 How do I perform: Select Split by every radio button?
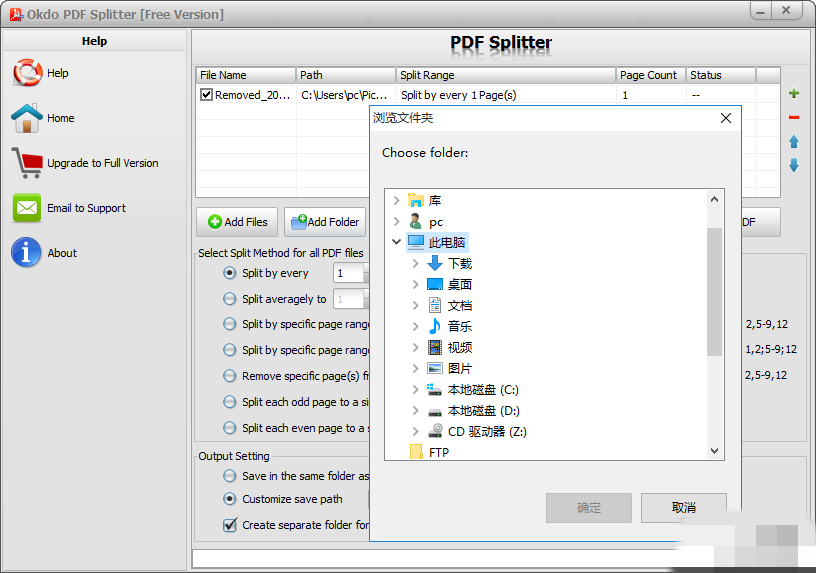click(230, 273)
